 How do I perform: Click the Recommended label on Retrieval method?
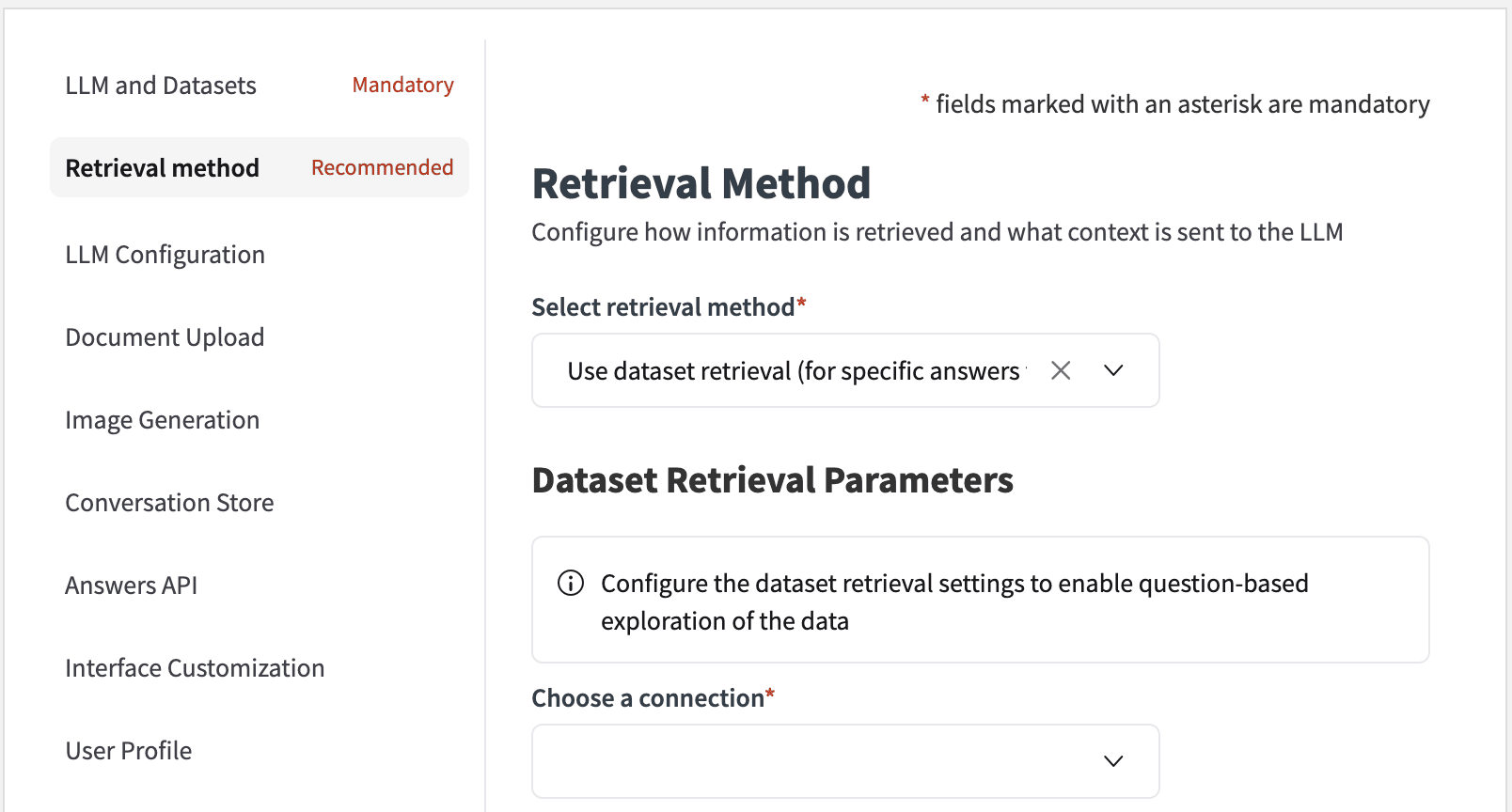382,167
